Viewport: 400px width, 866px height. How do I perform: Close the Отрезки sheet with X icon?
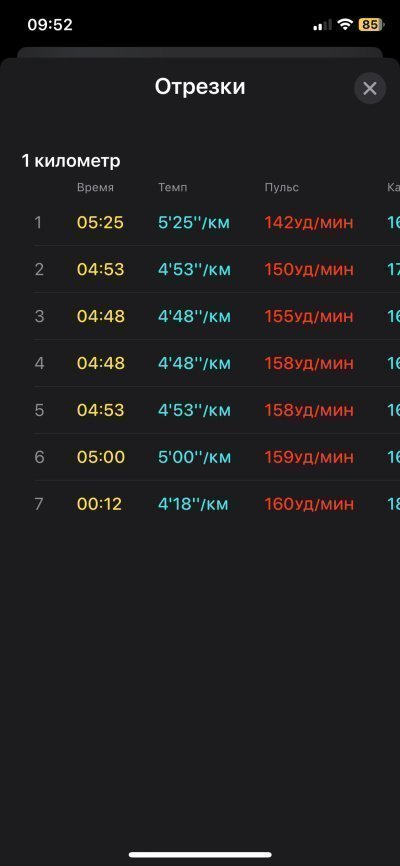pos(370,88)
